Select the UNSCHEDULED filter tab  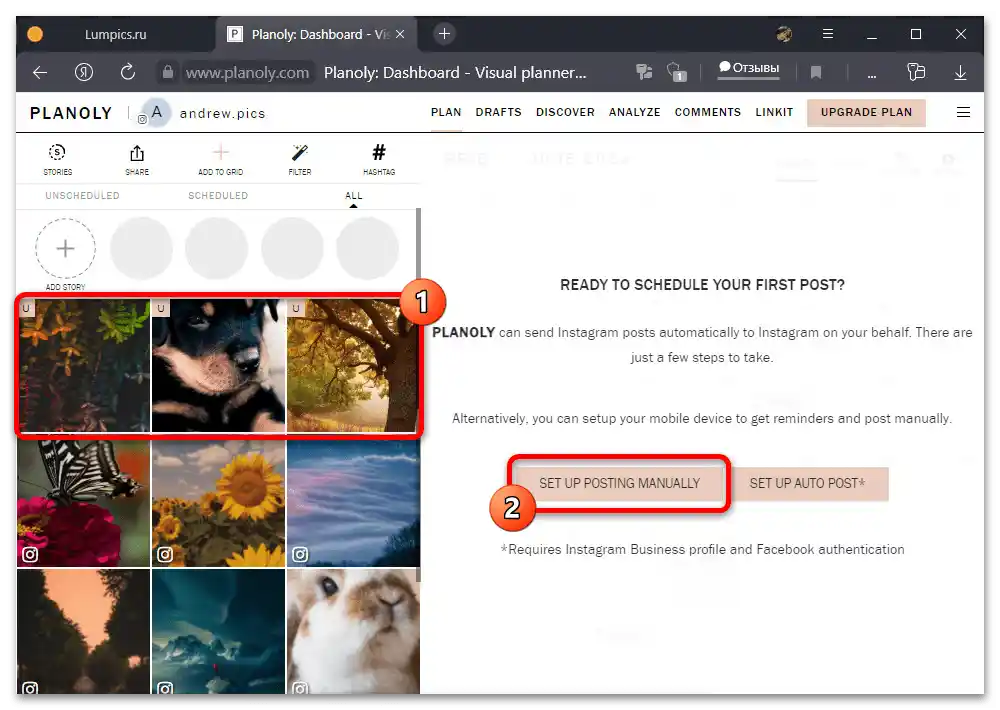(82, 196)
